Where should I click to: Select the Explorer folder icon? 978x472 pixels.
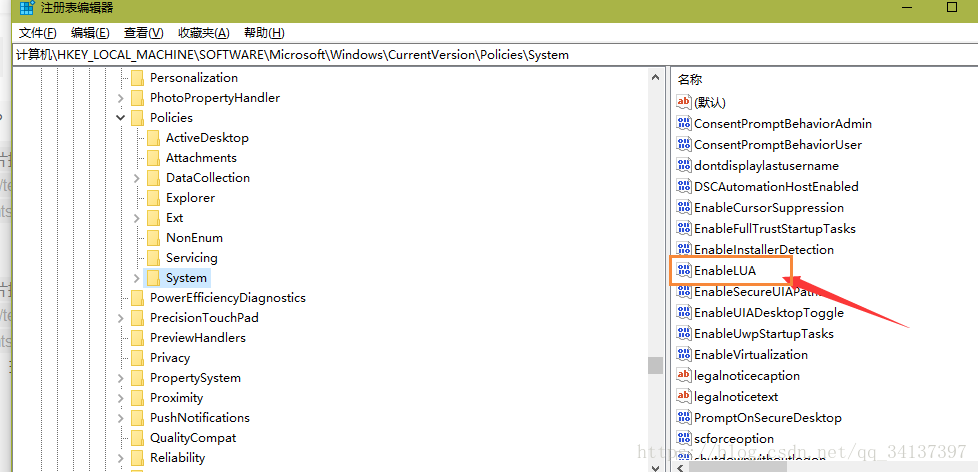tap(153, 198)
